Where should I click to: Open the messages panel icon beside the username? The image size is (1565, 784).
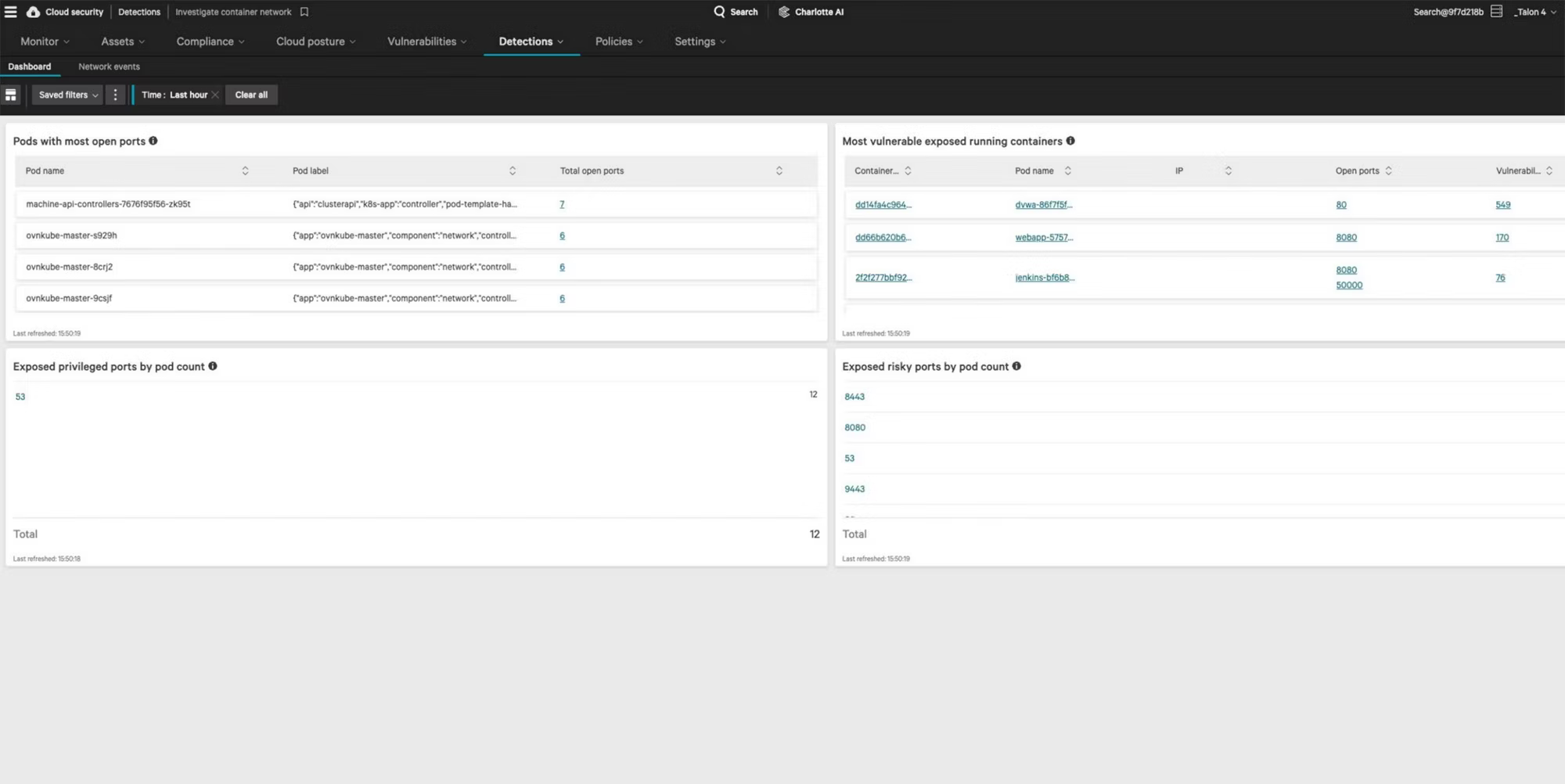tap(1496, 12)
